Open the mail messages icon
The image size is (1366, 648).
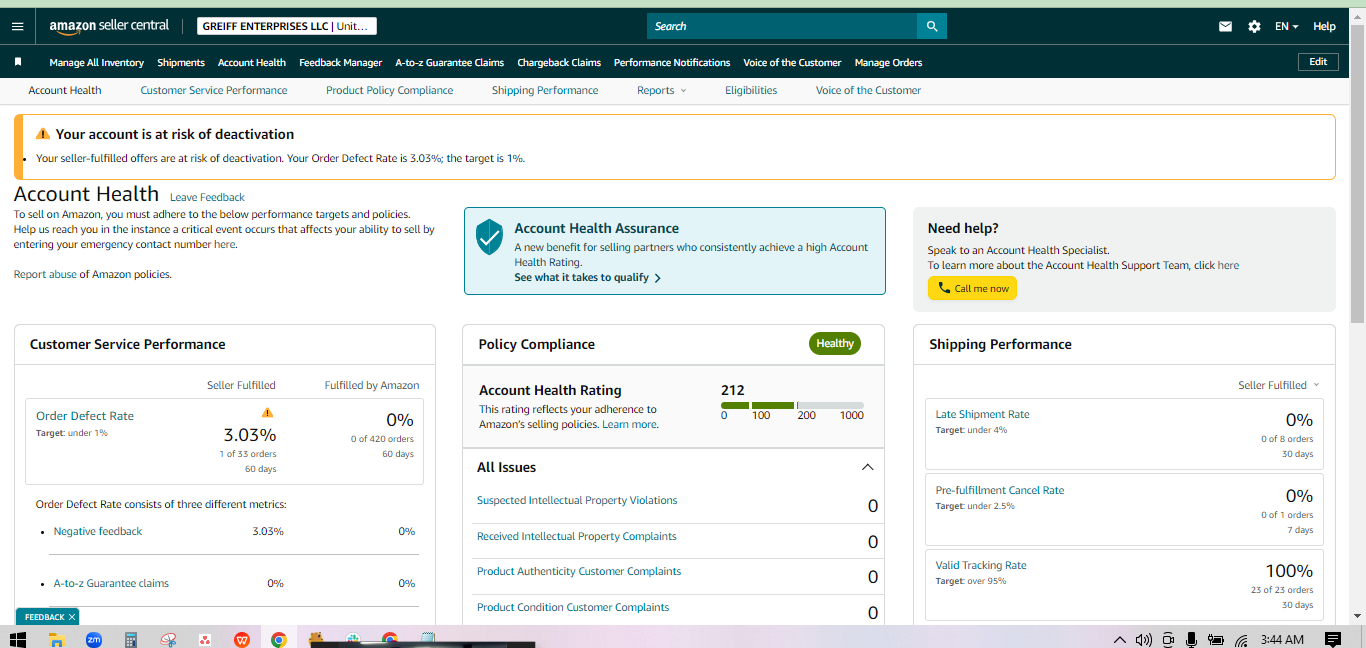[x=1225, y=27]
